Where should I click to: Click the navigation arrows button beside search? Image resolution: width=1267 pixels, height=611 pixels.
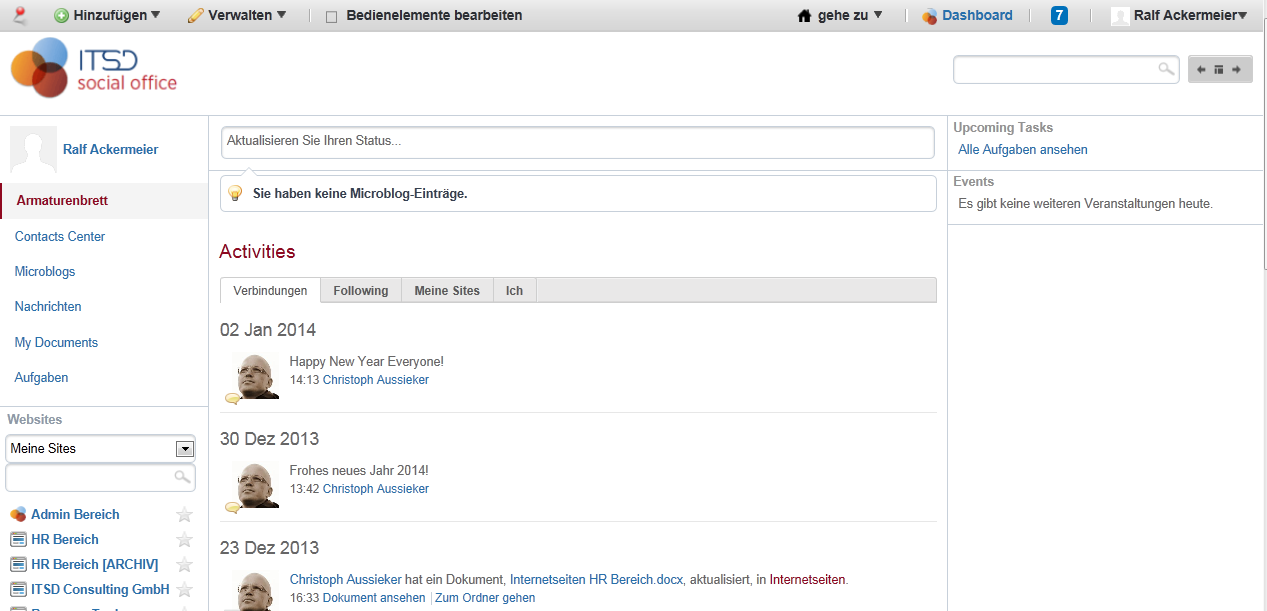pyautogui.click(x=1219, y=69)
